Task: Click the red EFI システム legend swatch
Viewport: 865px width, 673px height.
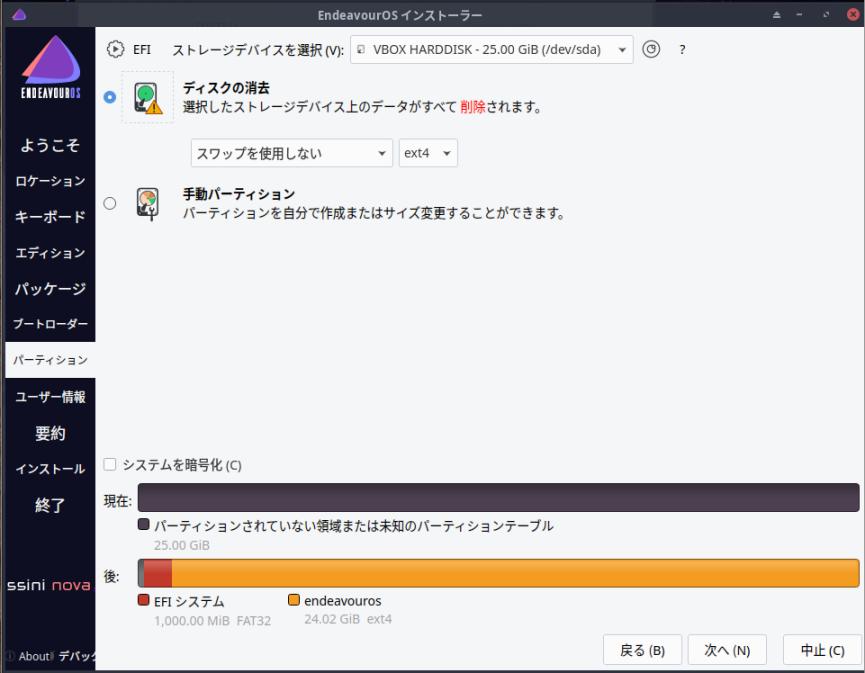Action: coord(143,600)
